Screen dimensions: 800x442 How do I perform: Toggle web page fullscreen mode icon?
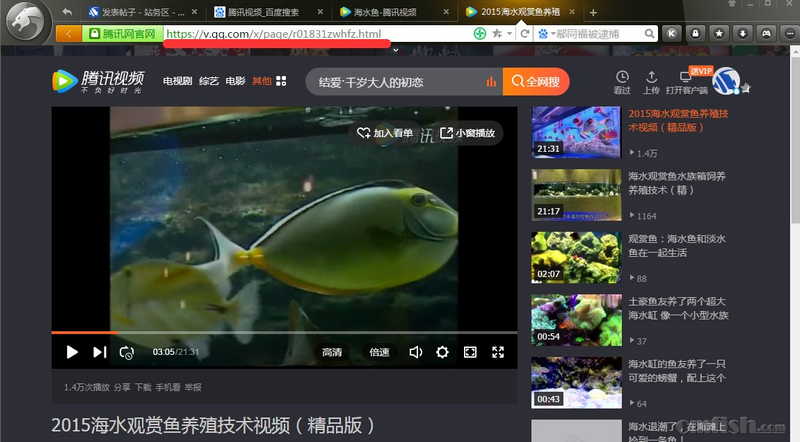tap(470, 352)
